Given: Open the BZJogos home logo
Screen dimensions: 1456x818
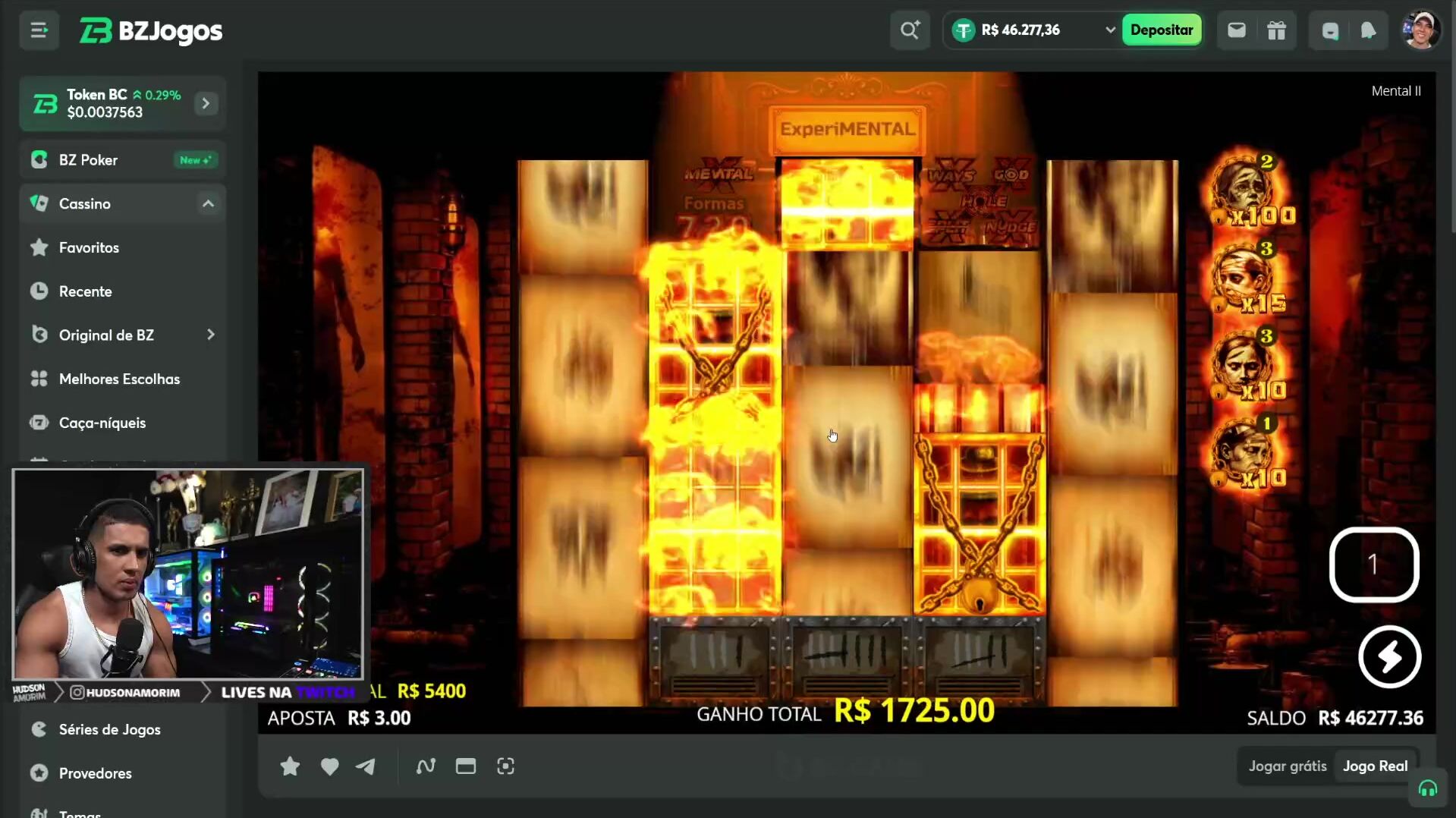Looking at the screenshot, I should tap(151, 31).
